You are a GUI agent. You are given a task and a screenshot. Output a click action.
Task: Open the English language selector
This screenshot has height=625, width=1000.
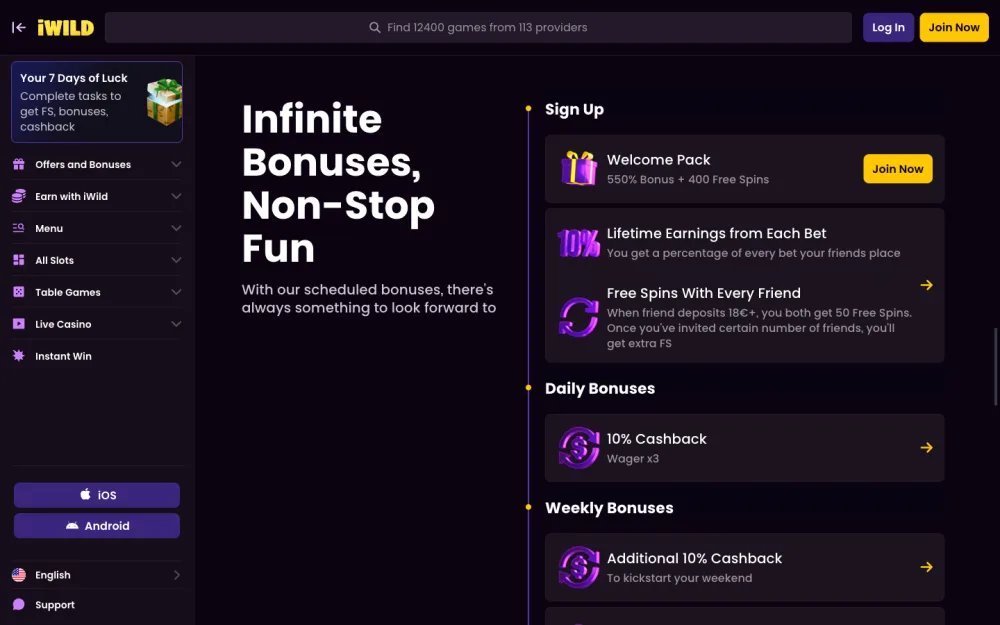click(97, 575)
